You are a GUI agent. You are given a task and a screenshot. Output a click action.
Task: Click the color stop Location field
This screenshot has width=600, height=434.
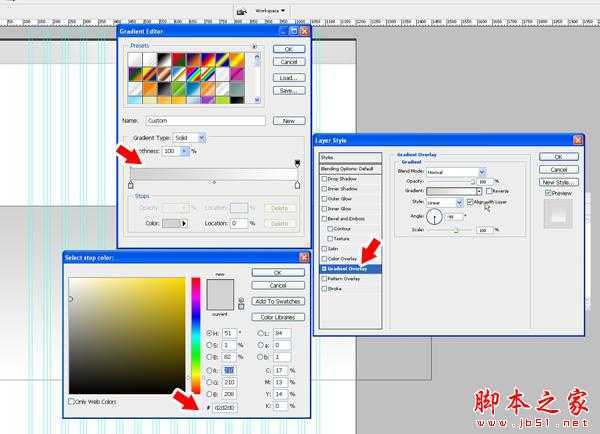click(x=240, y=223)
